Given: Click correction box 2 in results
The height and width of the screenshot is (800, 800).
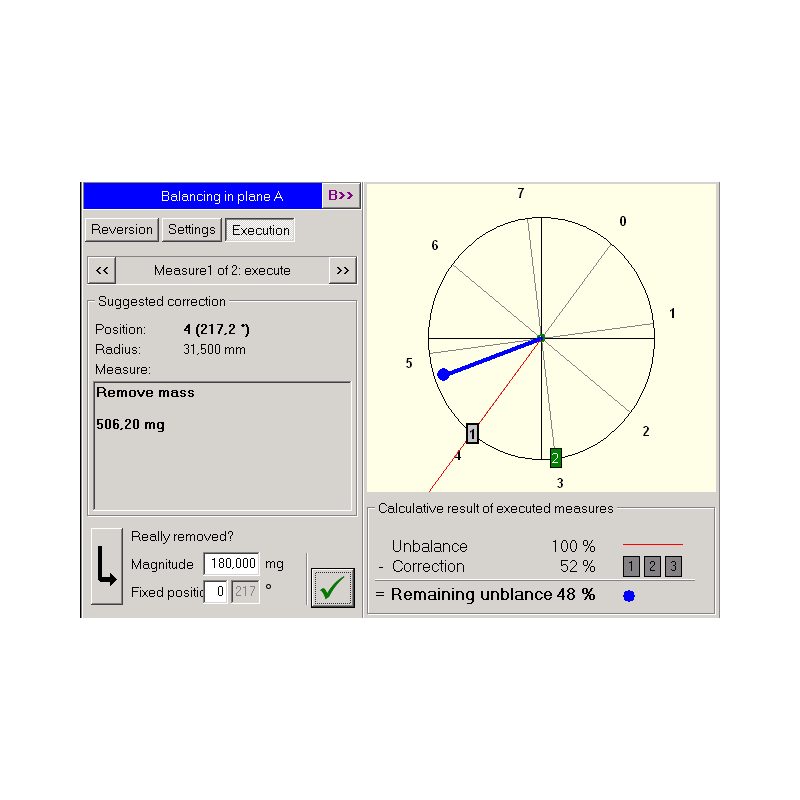Looking at the screenshot, I should pos(652,567).
